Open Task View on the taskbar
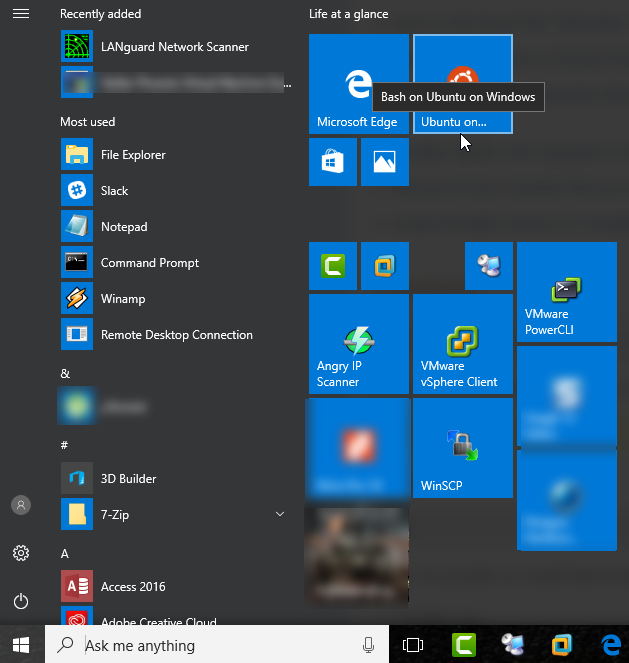Image resolution: width=629 pixels, height=663 pixels. (x=413, y=645)
